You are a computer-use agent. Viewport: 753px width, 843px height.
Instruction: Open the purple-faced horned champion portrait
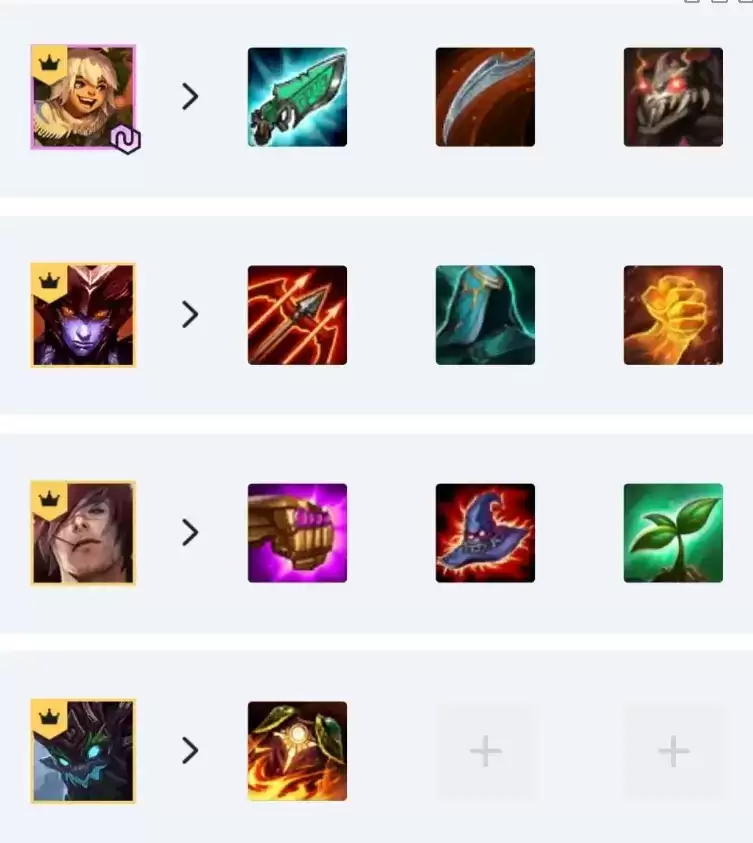click(x=83, y=315)
